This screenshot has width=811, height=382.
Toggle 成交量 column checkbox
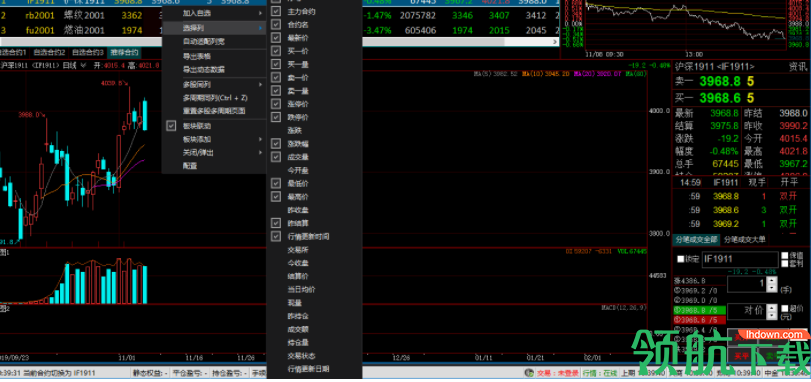[x=276, y=157]
